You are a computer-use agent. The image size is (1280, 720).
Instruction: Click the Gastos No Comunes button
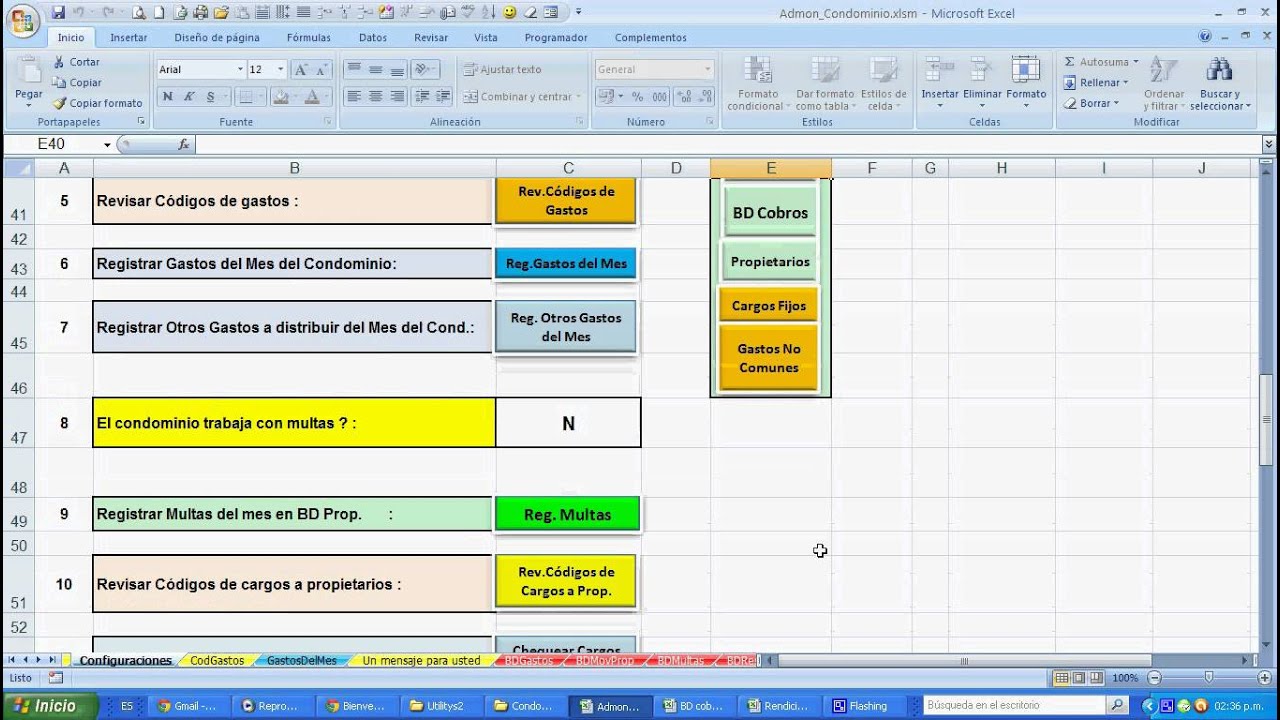(769, 358)
